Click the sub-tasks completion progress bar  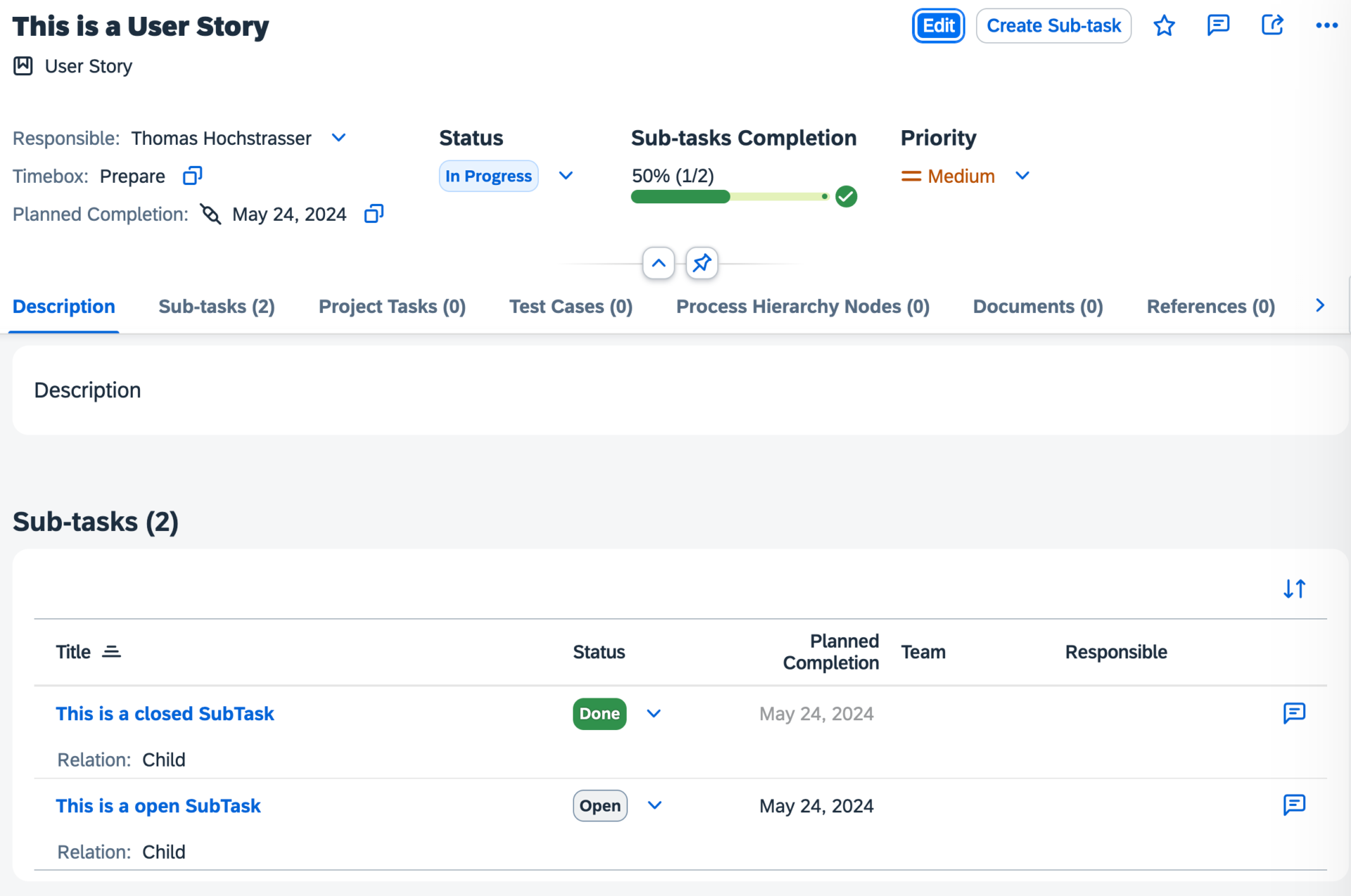click(730, 197)
